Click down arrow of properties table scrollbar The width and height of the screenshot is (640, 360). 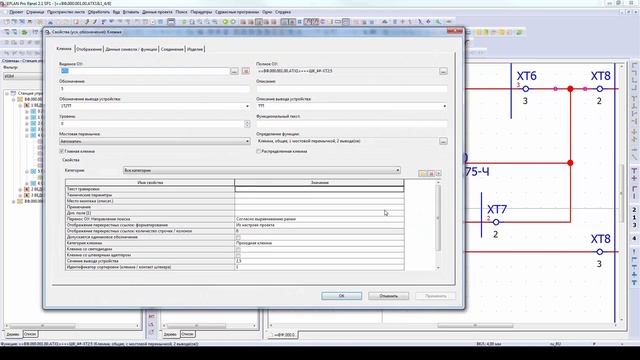(x=438, y=268)
